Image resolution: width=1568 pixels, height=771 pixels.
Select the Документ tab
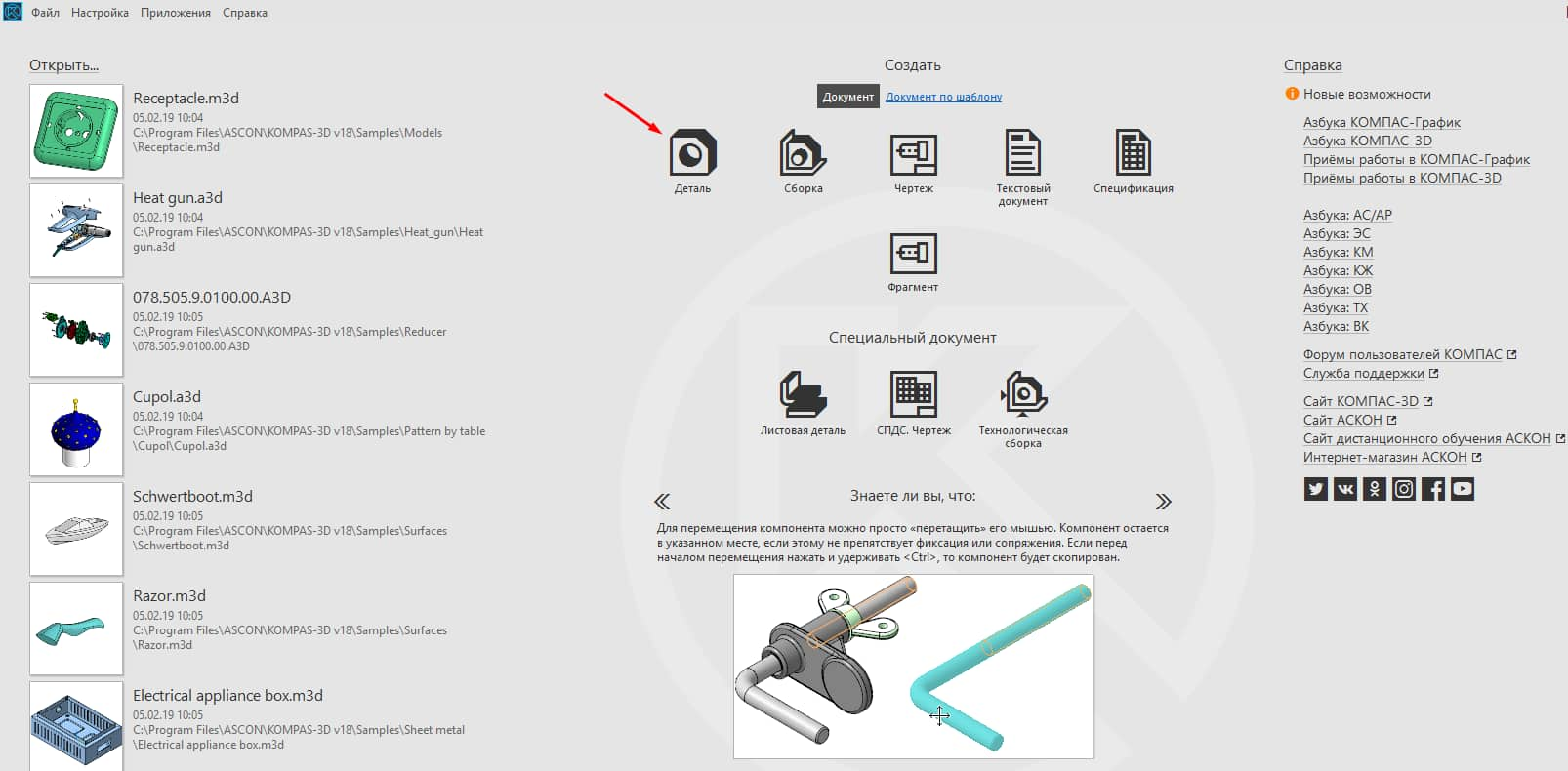[847, 96]
